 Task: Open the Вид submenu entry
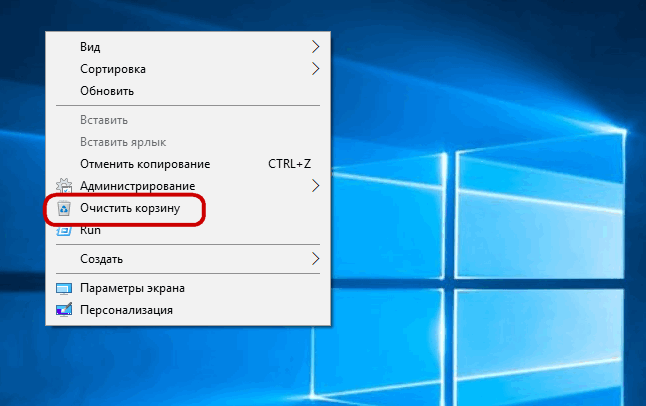click(x=188, y=47)
